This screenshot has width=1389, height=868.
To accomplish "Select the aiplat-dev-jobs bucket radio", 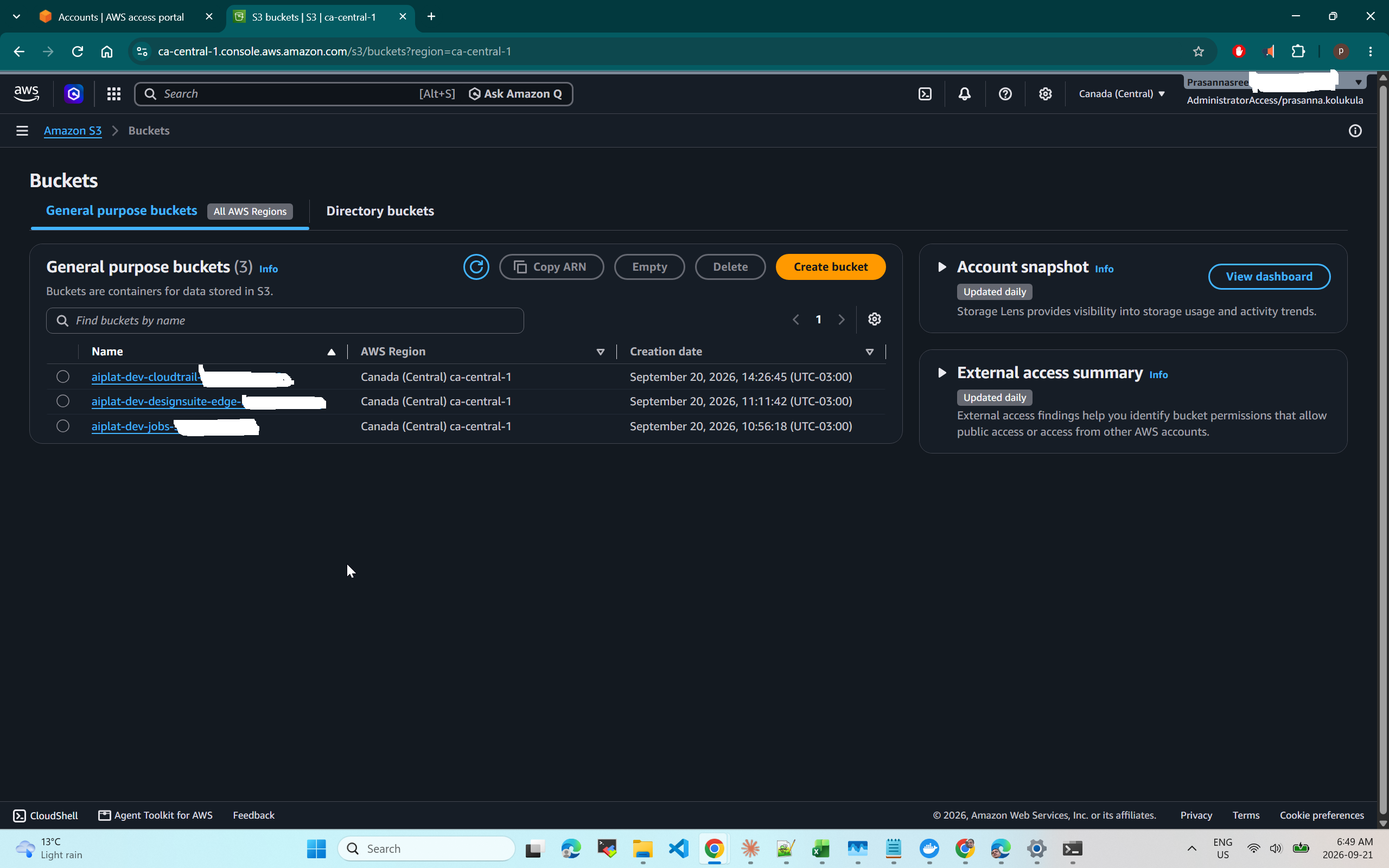I will (63, 425).
